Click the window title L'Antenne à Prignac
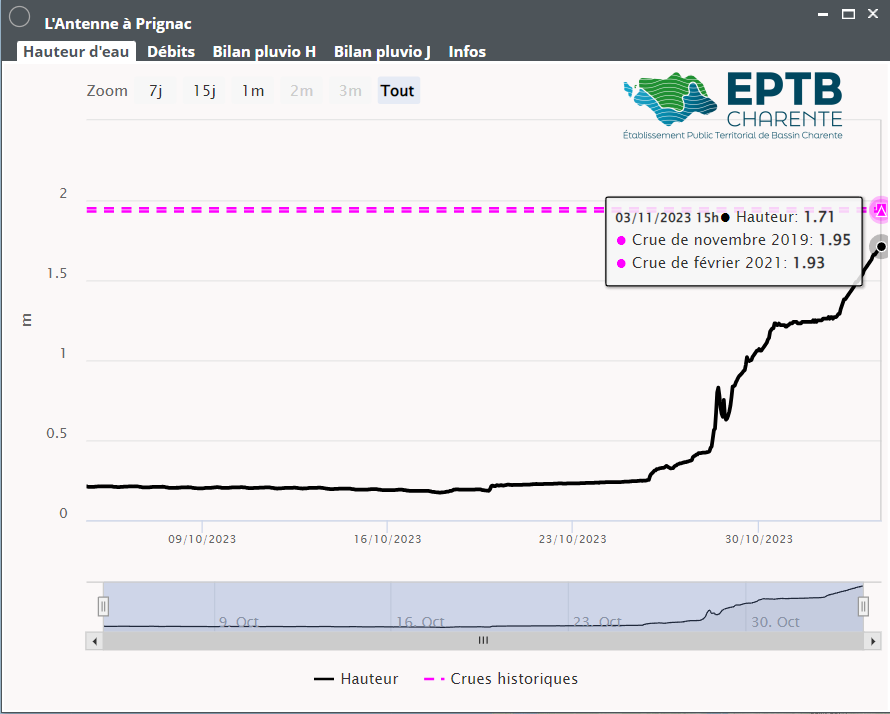Viewport: 890px width, 714px height. pyautogui.click(x=118, y=24)
